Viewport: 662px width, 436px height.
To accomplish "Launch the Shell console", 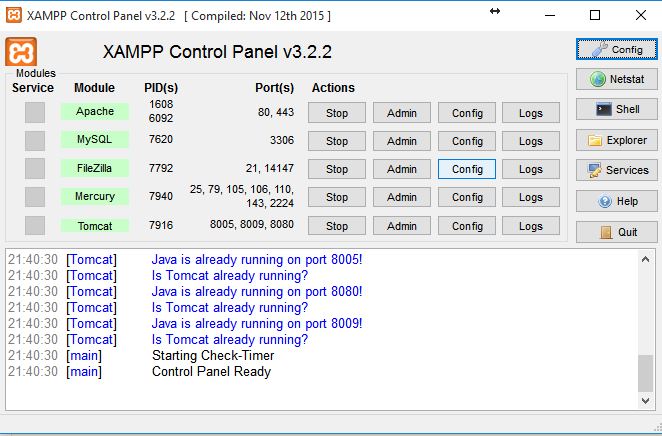I will (x=616, y=109).
